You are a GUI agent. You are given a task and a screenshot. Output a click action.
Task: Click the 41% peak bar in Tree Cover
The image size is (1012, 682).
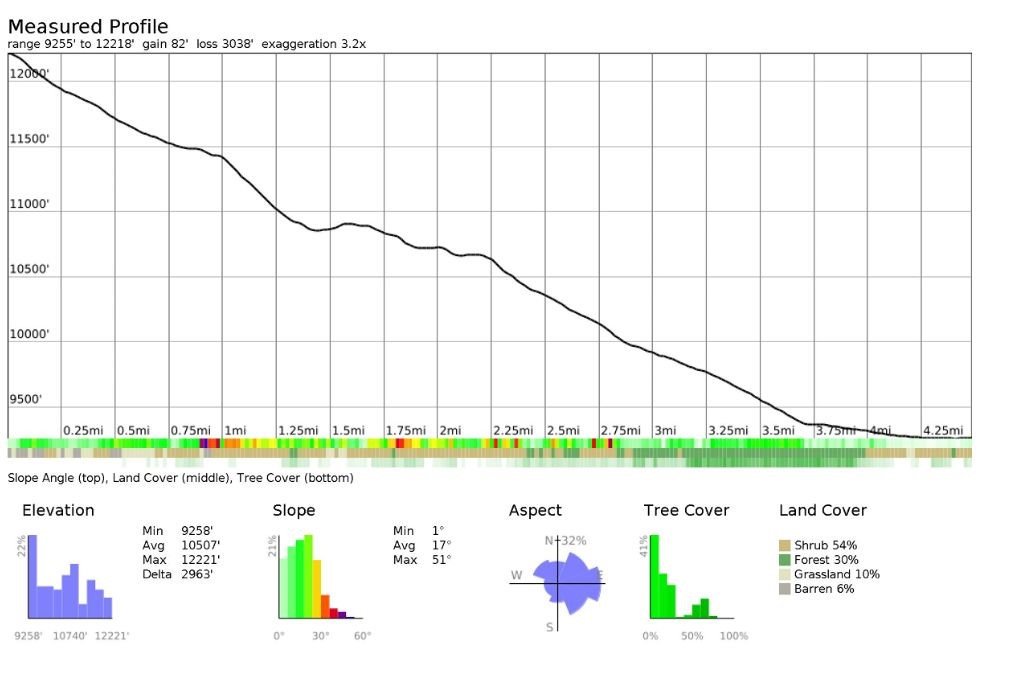point(653,575)
